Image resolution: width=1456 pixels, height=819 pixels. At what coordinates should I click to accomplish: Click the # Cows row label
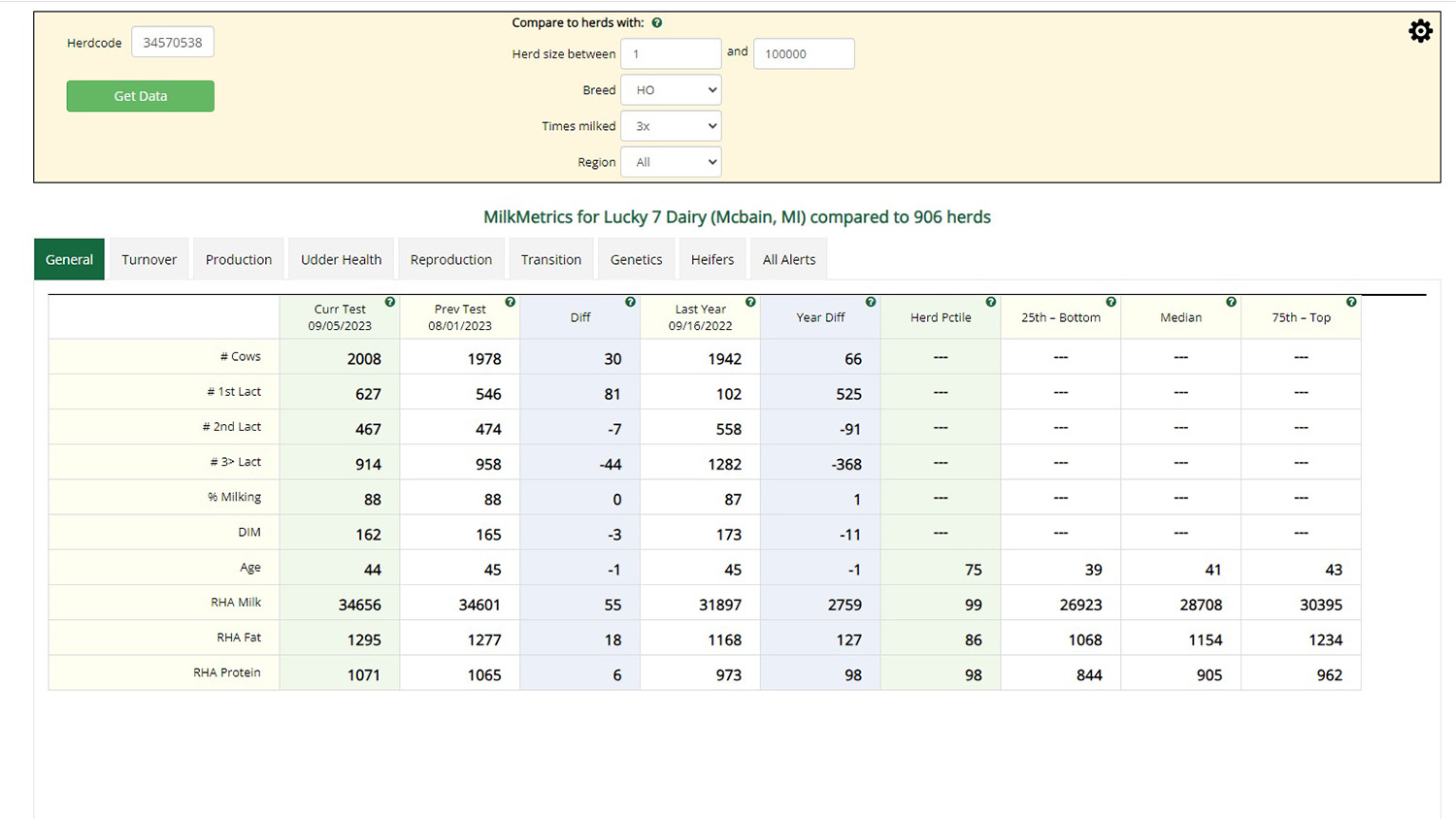pyautogui.click(x=241, y=356)
